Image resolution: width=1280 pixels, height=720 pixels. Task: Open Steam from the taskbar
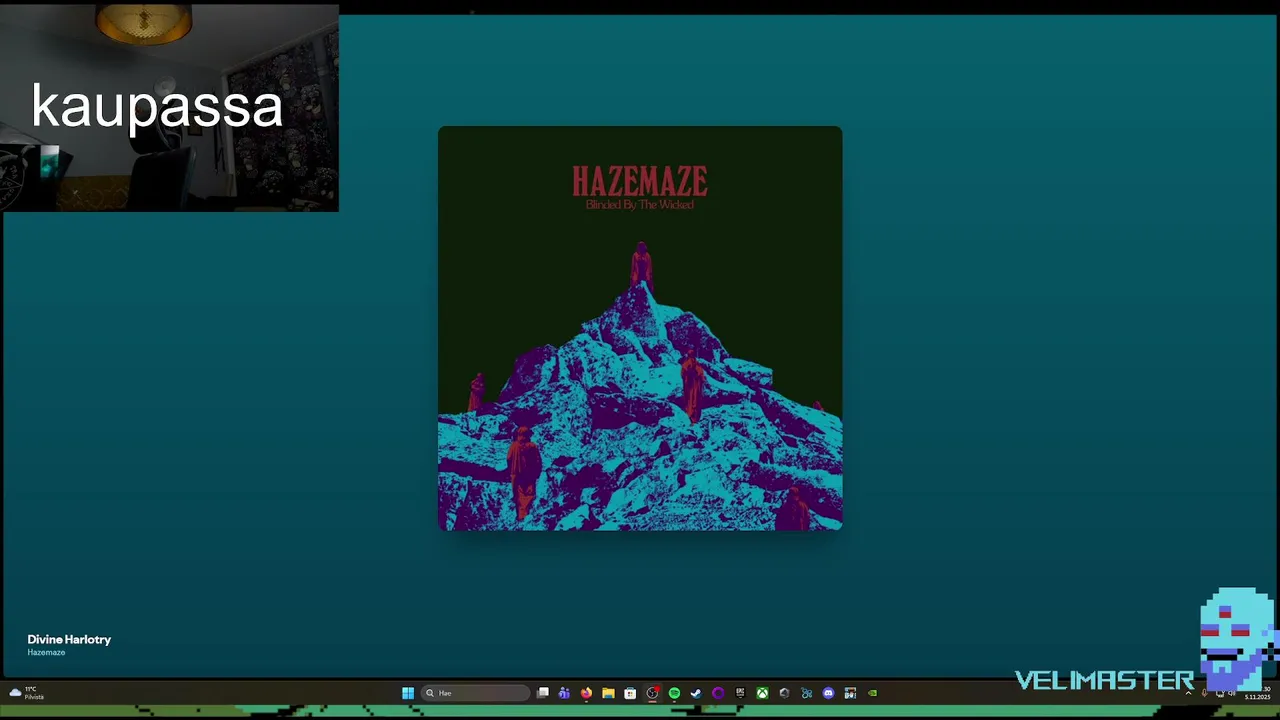click(696, 693)
